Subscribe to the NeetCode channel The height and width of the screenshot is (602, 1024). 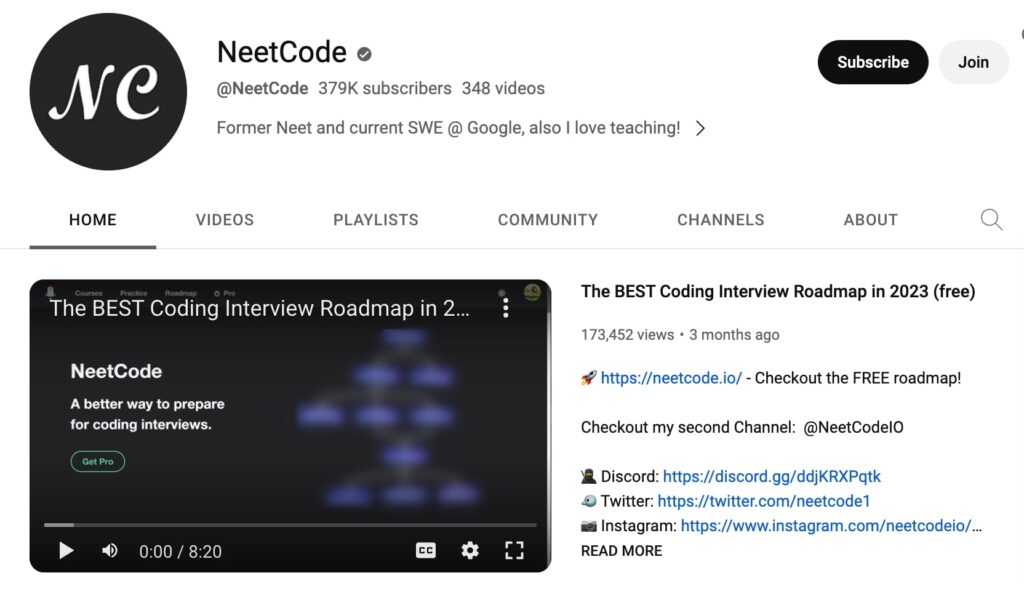(x=872, y=61)
